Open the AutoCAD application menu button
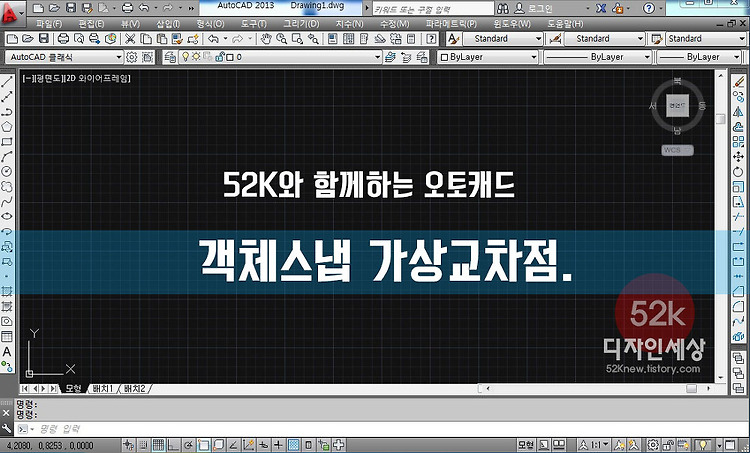750x453 pixels. click(x=11, y=13)
